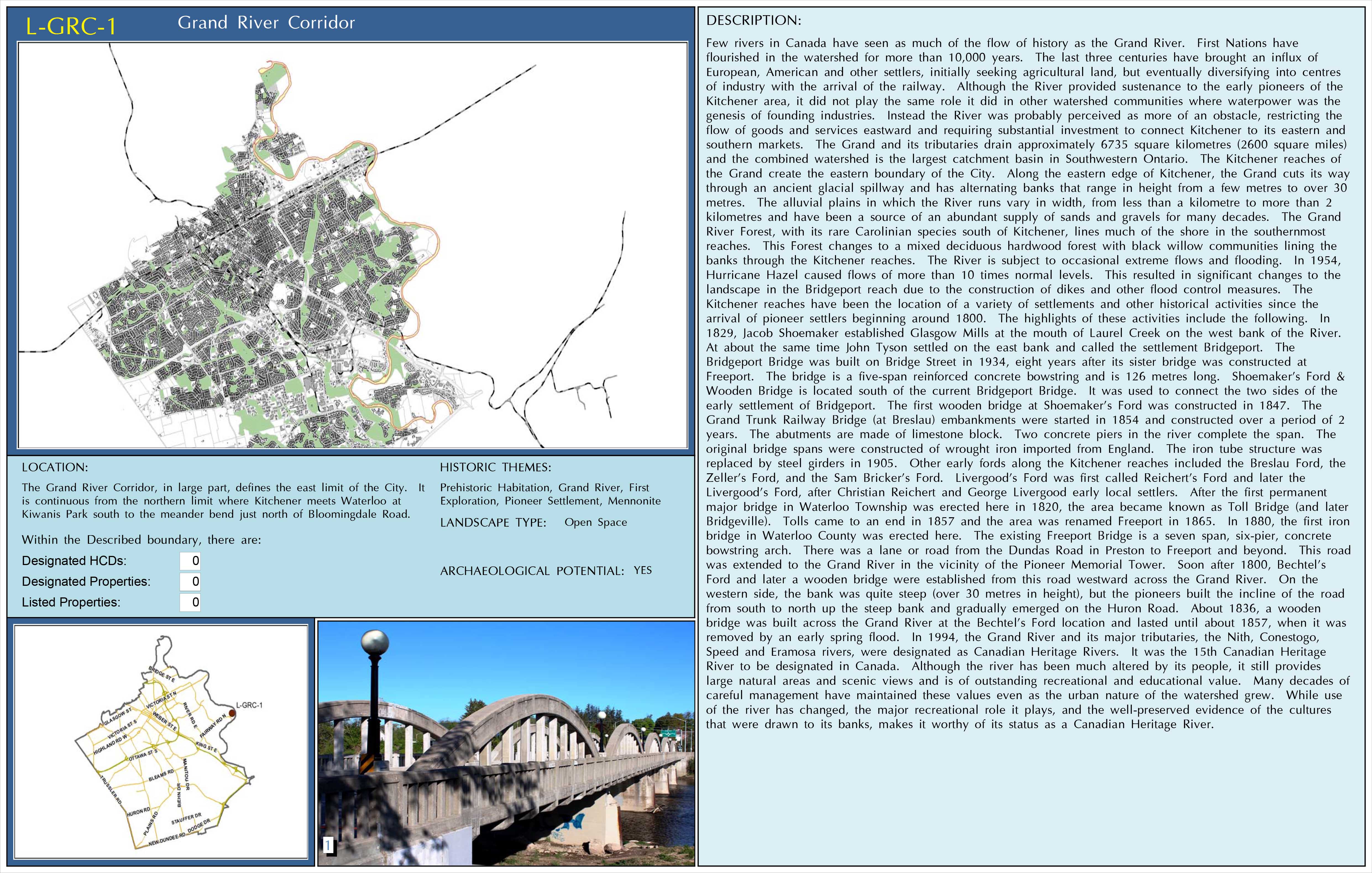Click the Listed Properties value box
The height and width of the screenshot is (873, 1372).
pos(190,602)
